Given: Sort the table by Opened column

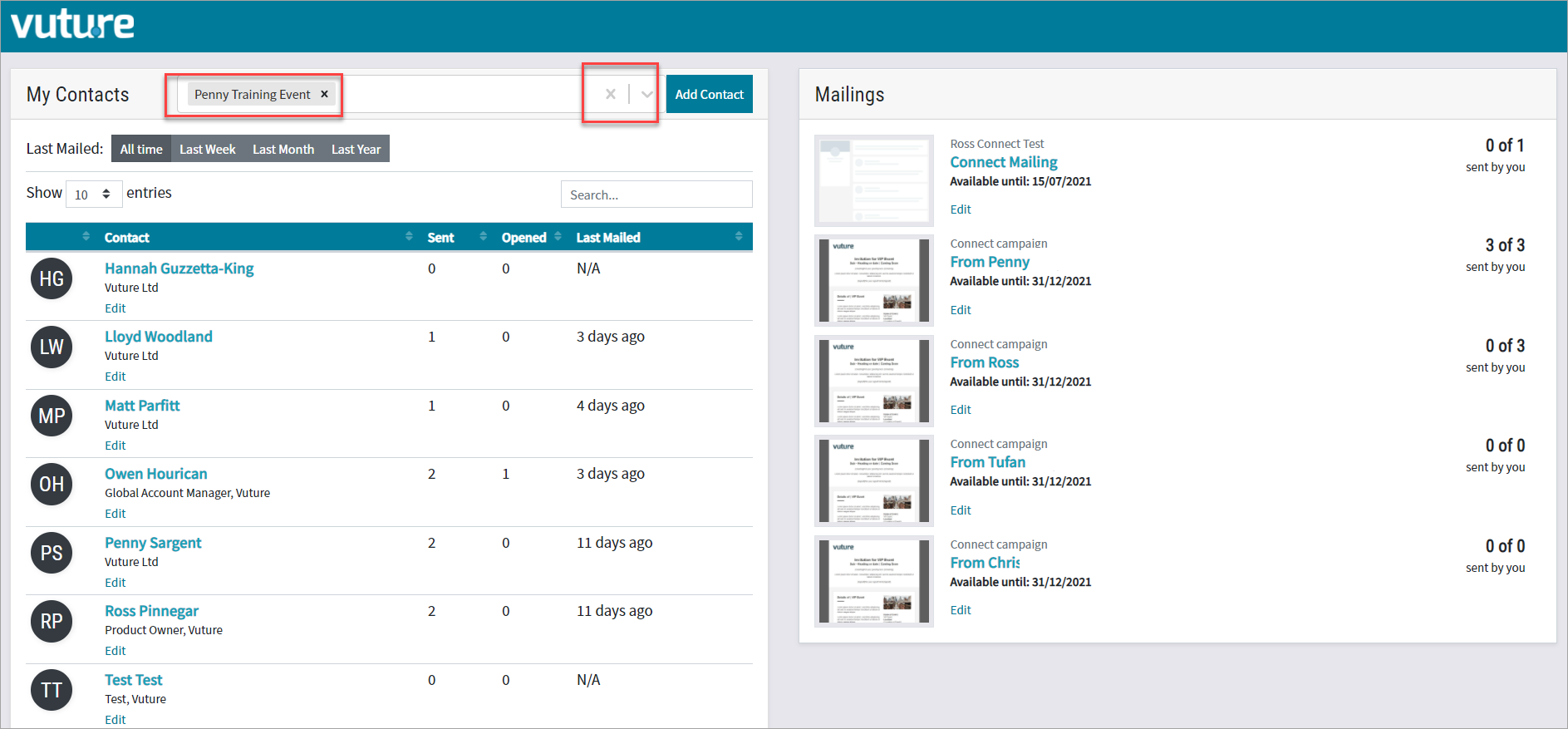Looking at the screenshot, I should pyautogui.click(x=532, y=237).
